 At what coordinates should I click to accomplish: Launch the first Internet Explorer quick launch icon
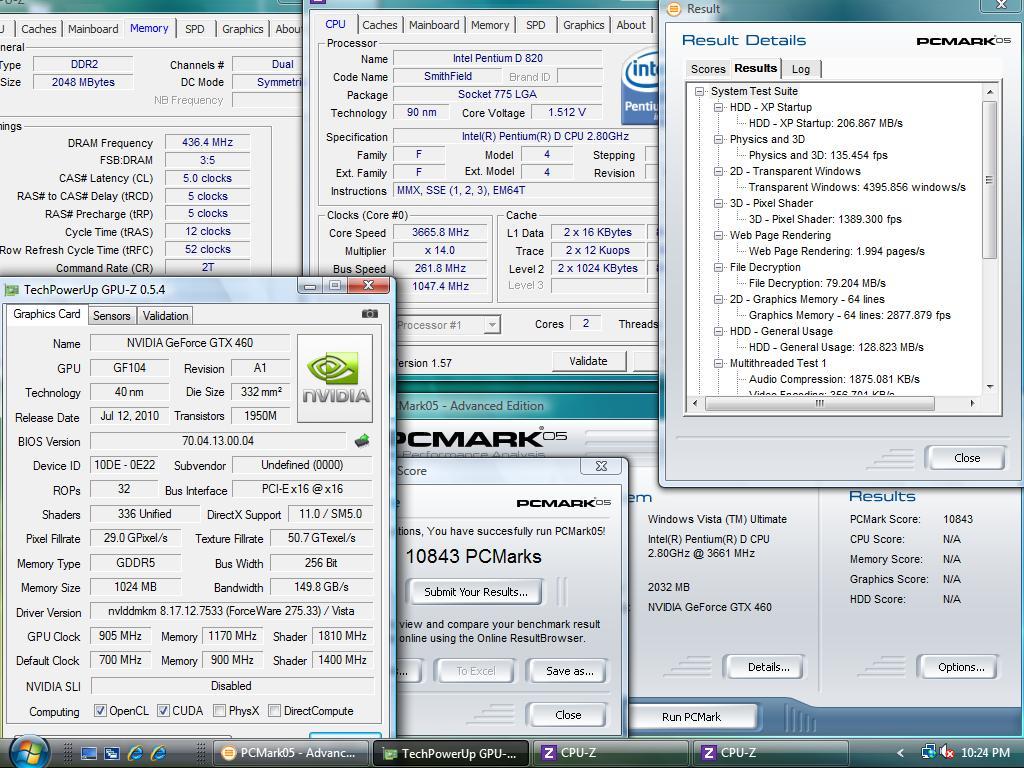(x=135, y=753)
